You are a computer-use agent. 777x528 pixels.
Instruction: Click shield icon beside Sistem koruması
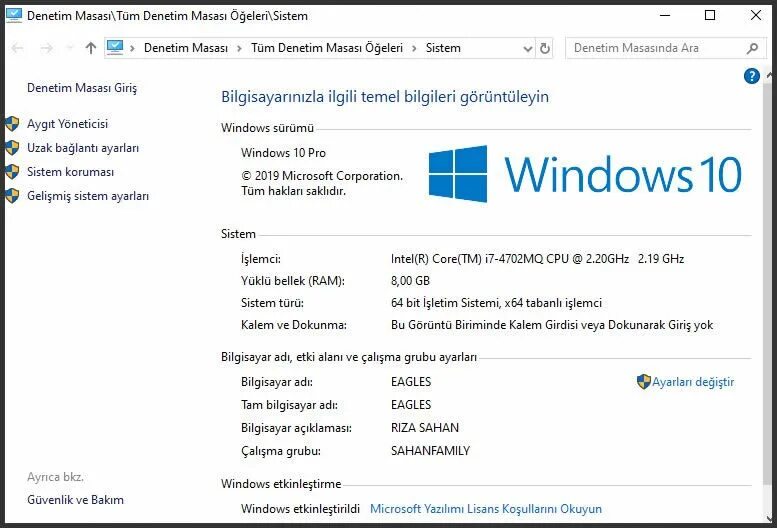pos(12,172)
